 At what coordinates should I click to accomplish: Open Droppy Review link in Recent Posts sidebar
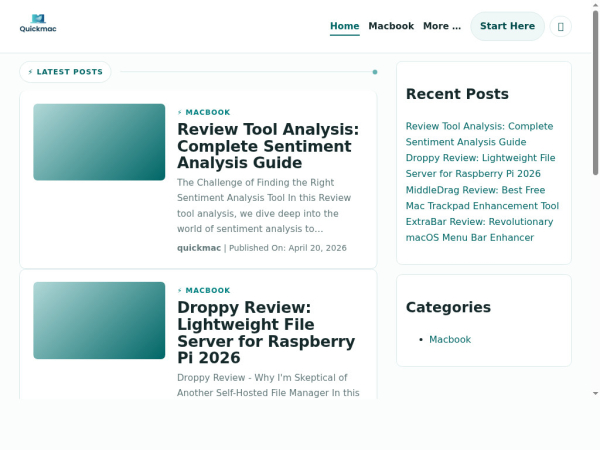tap(480, 166)
